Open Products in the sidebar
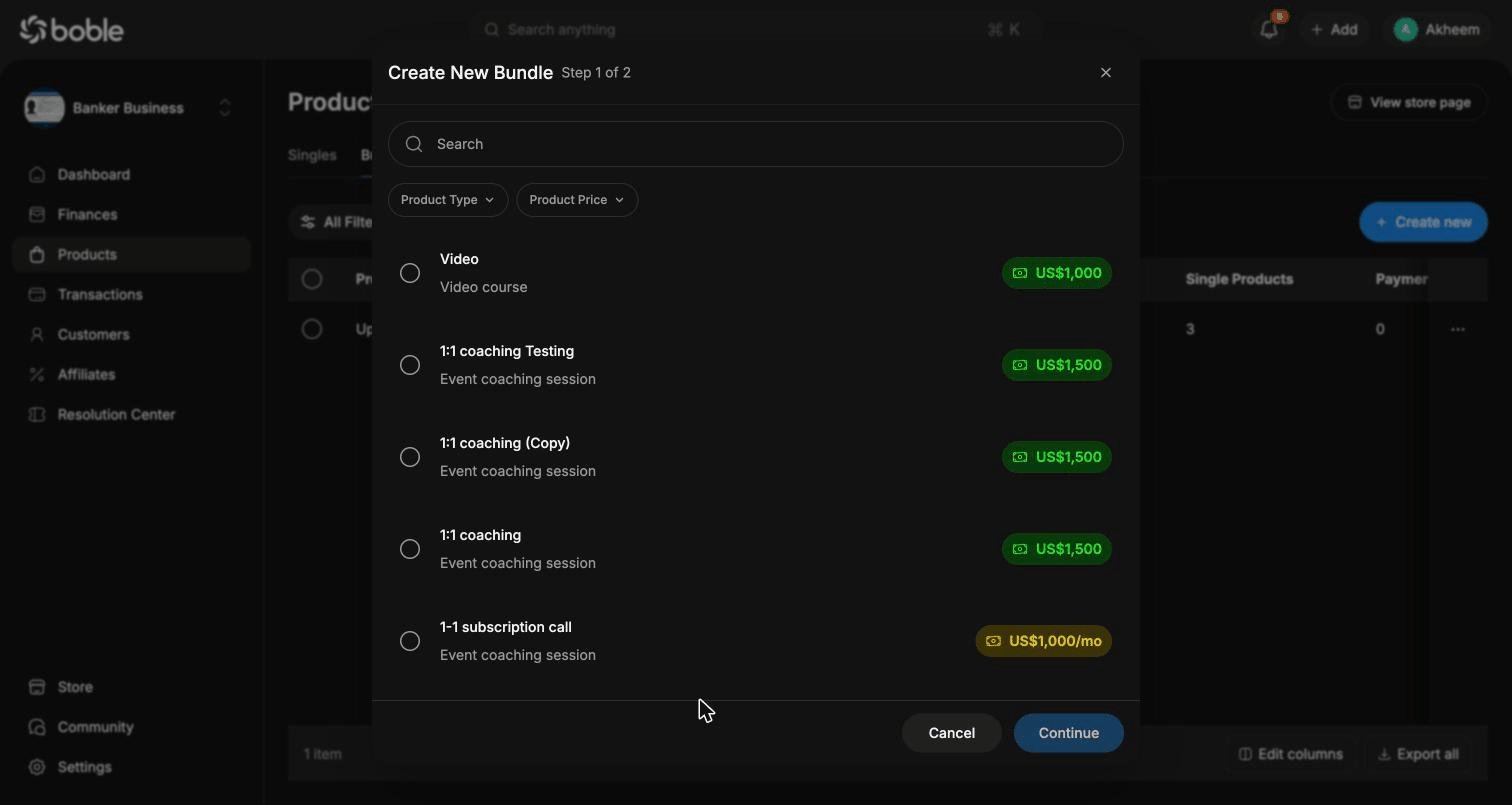Screen dimensions: 1512x805 click(x=131, y=255)
